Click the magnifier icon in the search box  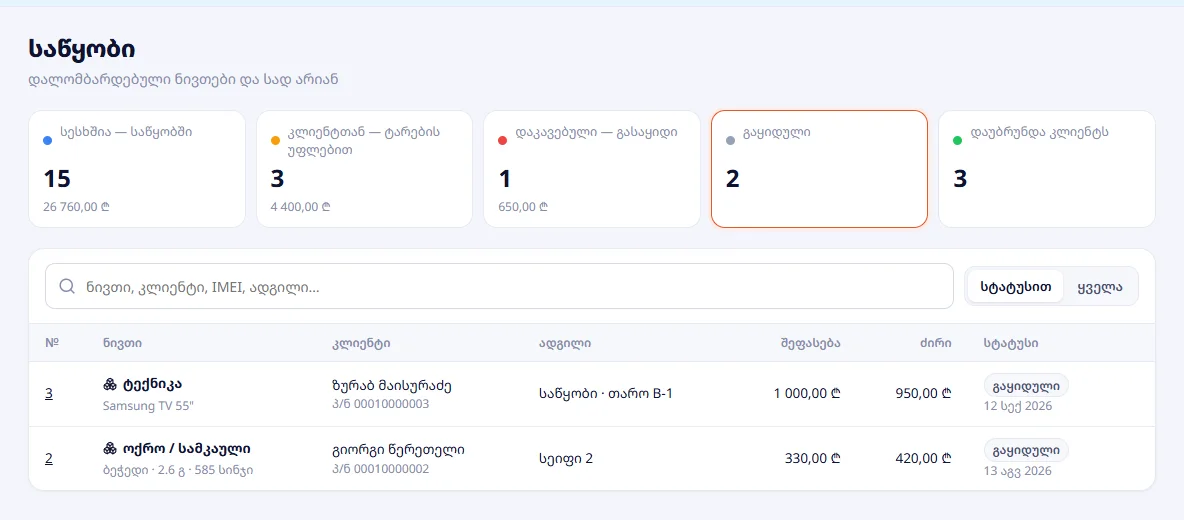(x=66, y=286)
